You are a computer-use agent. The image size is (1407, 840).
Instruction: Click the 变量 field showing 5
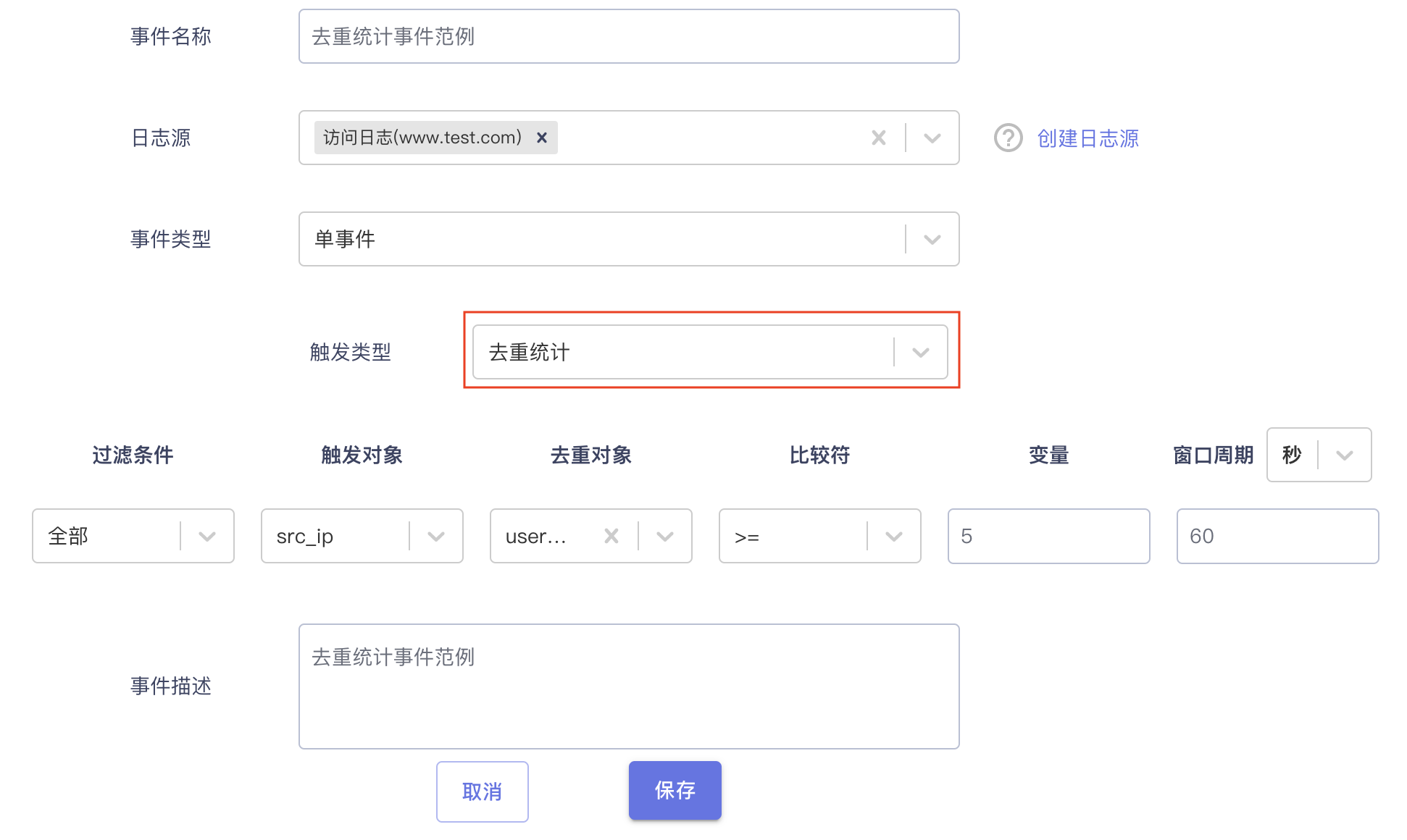[1049, 536]
